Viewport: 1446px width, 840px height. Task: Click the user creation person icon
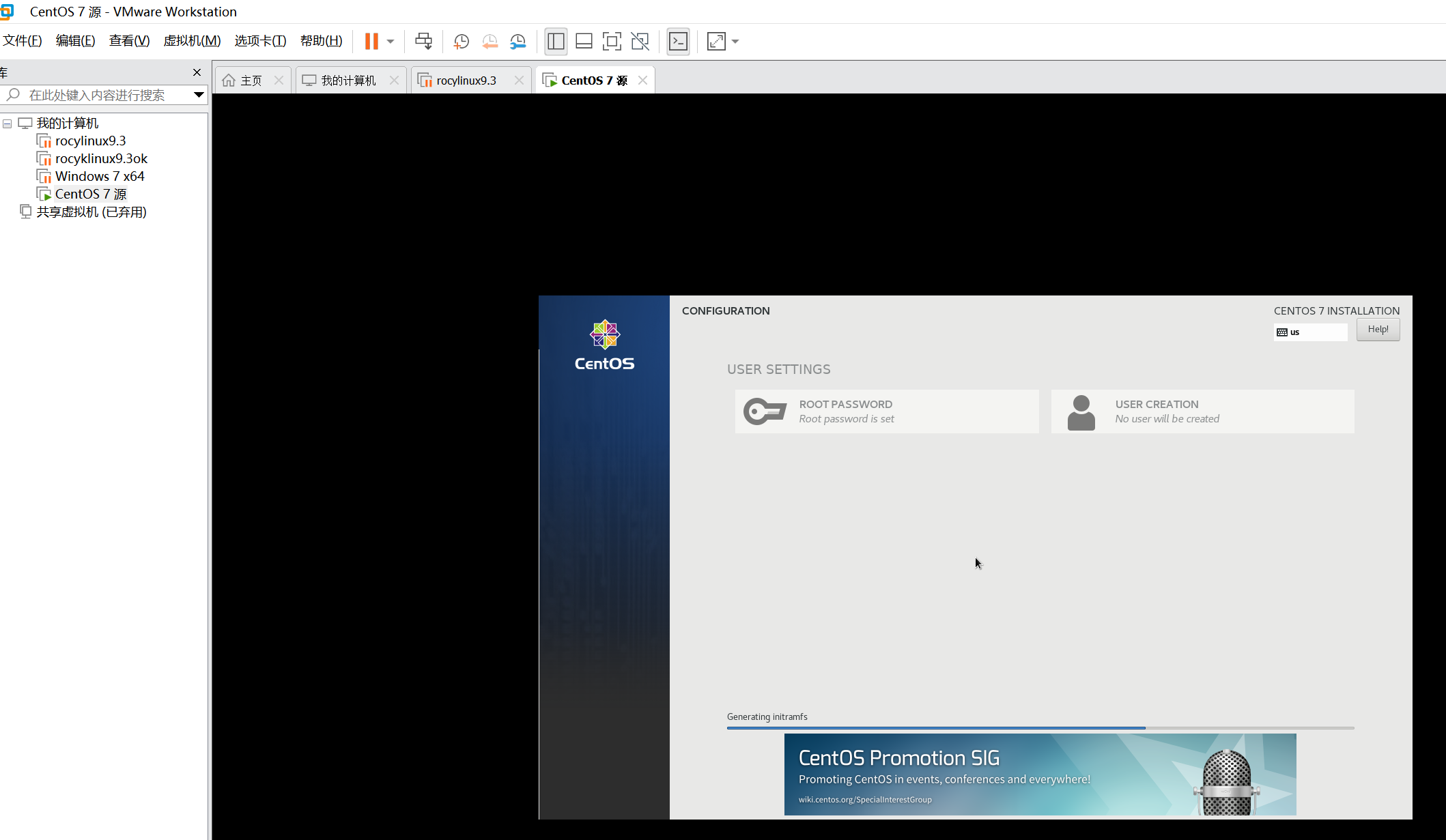(x=1081, y=413)
